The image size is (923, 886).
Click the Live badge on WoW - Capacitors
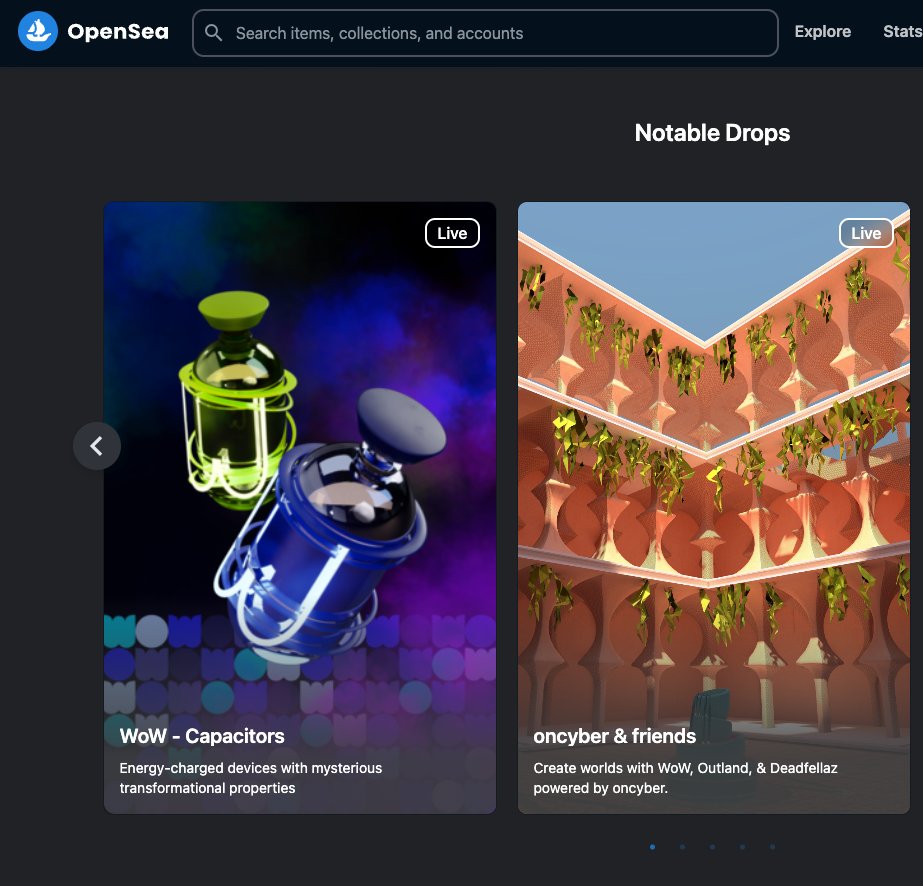[452, 233]
